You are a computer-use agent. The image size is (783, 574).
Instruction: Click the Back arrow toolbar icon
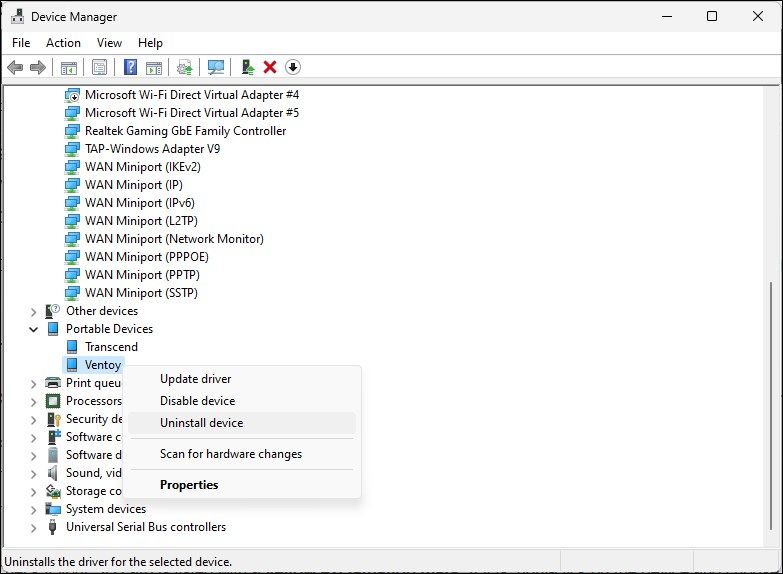[15, 67]
